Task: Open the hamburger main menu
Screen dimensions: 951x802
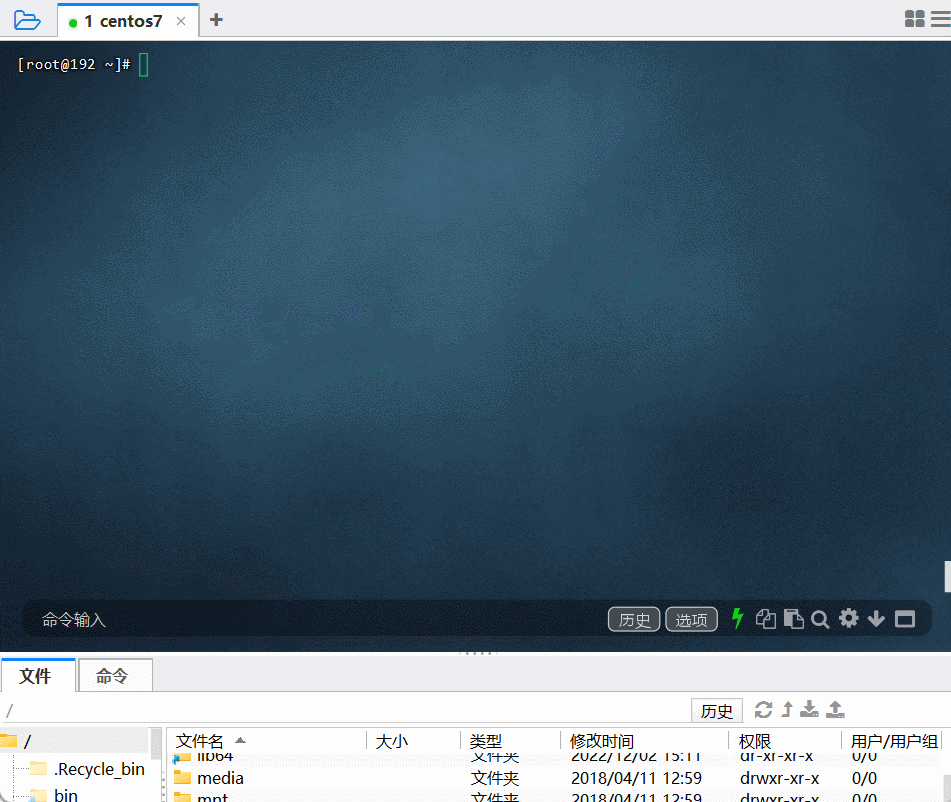Action: [x=941, y=19]
